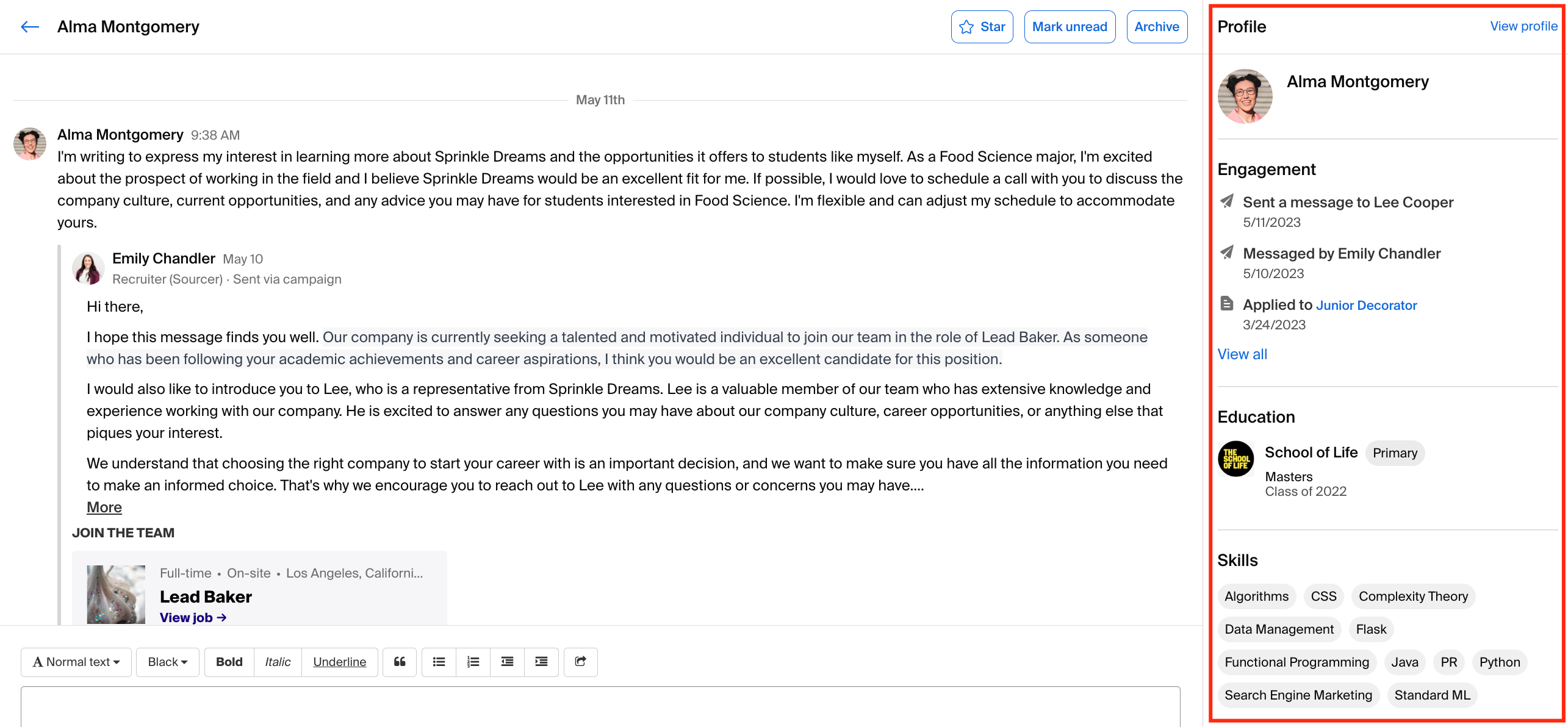Toggle Italic formatting
Image resolution: width=1568 pixels, height=727 pixels.
[x=278, y=662]
